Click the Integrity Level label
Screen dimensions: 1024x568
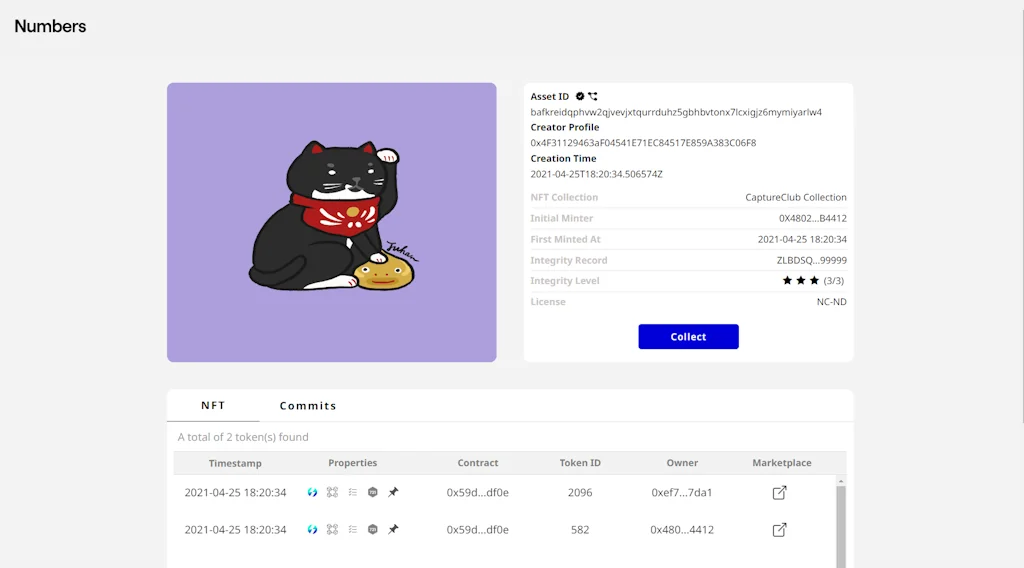pos(565,281)
